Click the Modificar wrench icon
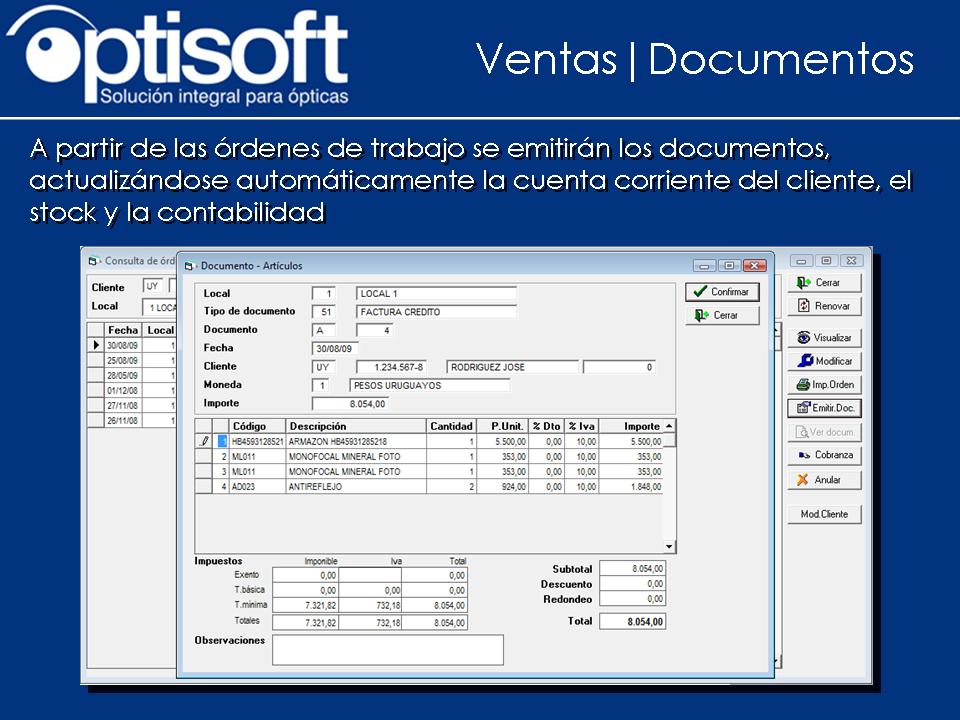Viewport: 960px width, 720px height. (804, 360)
